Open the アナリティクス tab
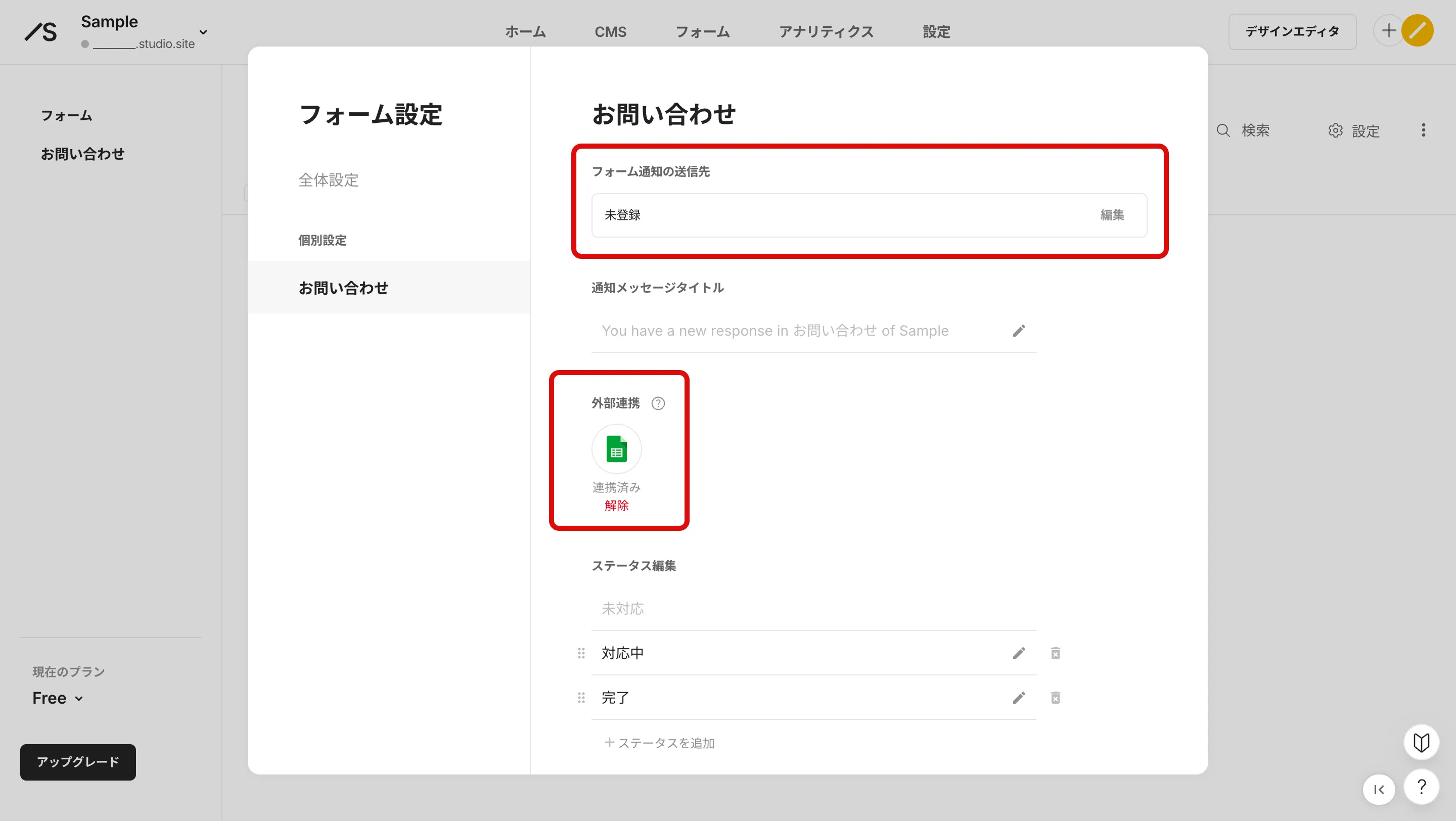 [x=827, y=32]
